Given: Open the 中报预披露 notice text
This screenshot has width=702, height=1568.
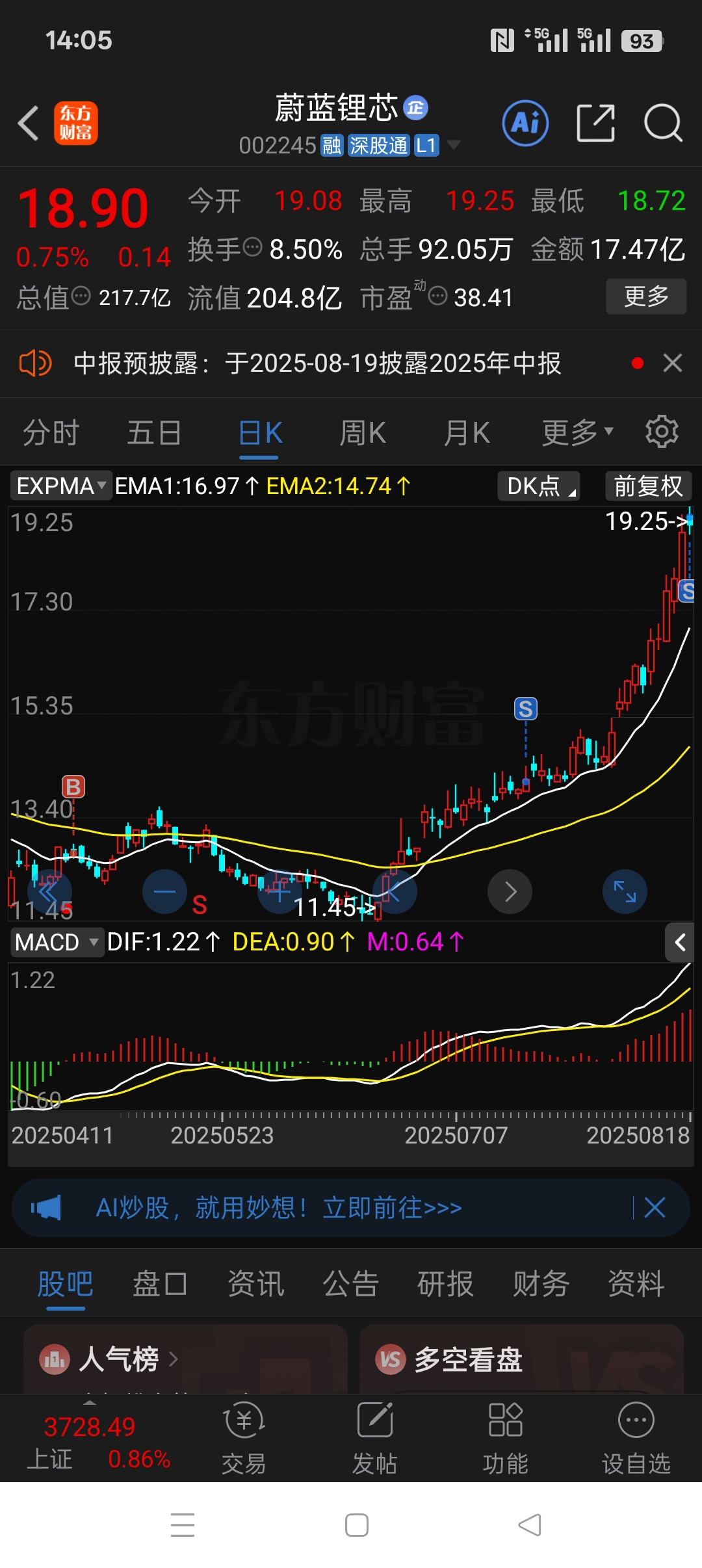Looking at the screenshot, I should (317, 363).
